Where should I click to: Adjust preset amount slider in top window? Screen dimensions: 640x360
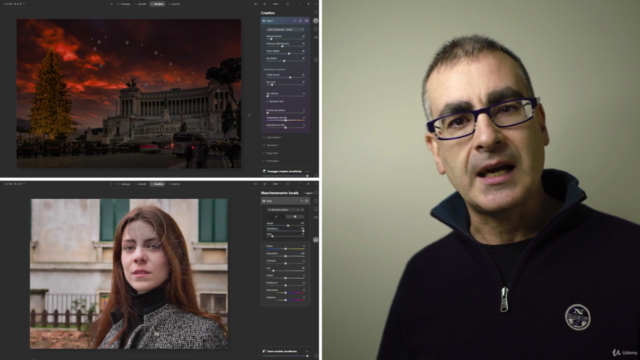tap(285, 176)
